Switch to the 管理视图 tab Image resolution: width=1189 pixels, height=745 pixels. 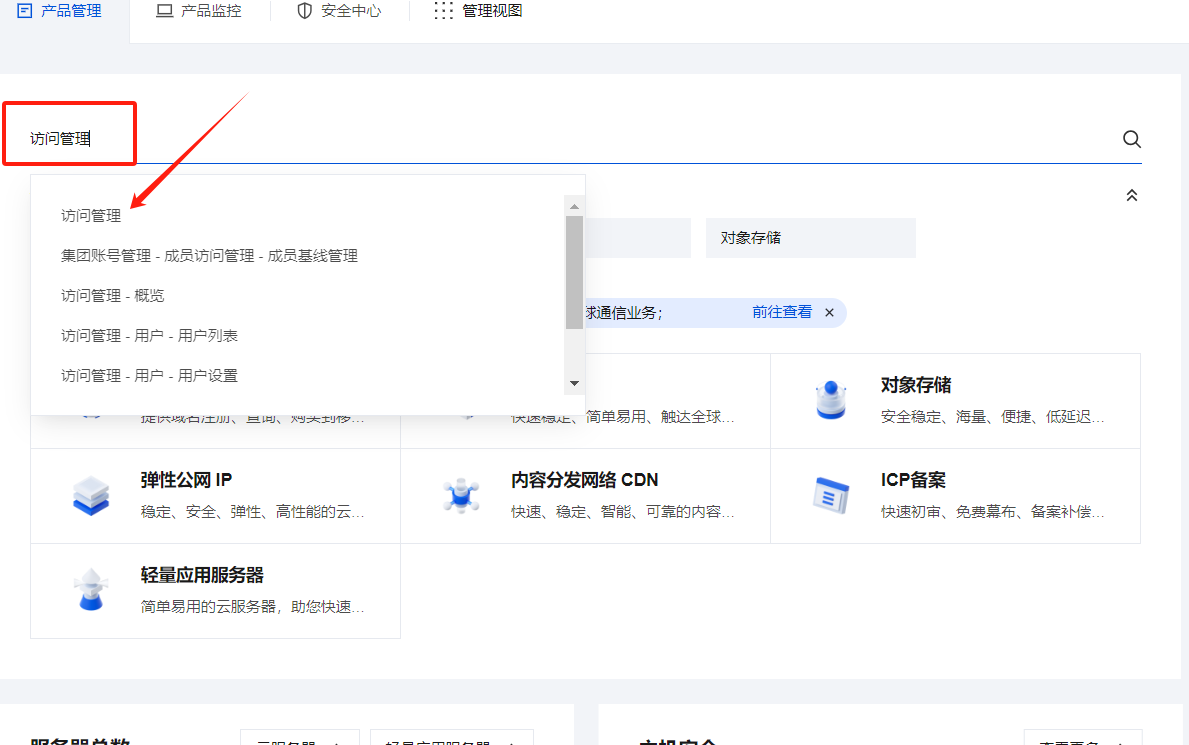tap(478, 11)
